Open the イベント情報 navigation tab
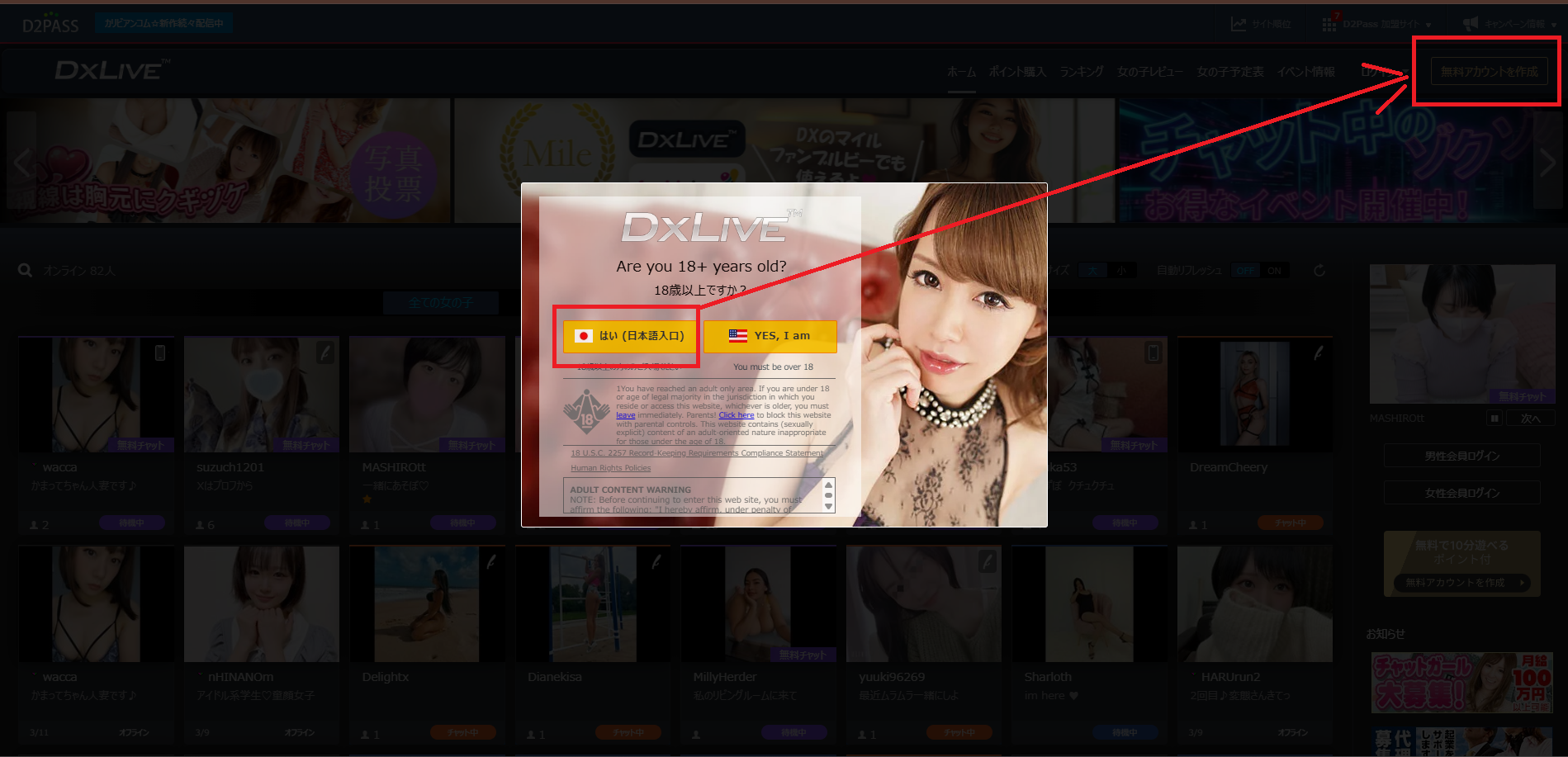Screen dimensions: 1568x757 (x=1306, y=72)
